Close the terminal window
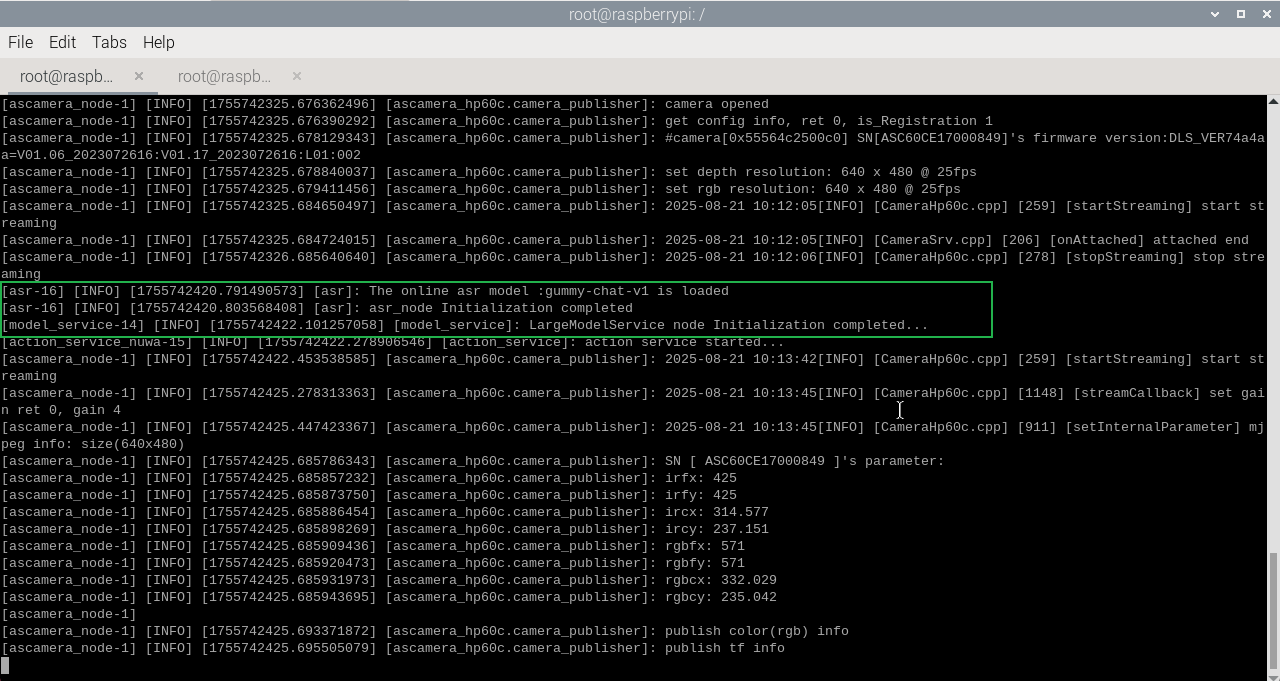This screenshot has height=681, width=1280. tap(1265, 14)
